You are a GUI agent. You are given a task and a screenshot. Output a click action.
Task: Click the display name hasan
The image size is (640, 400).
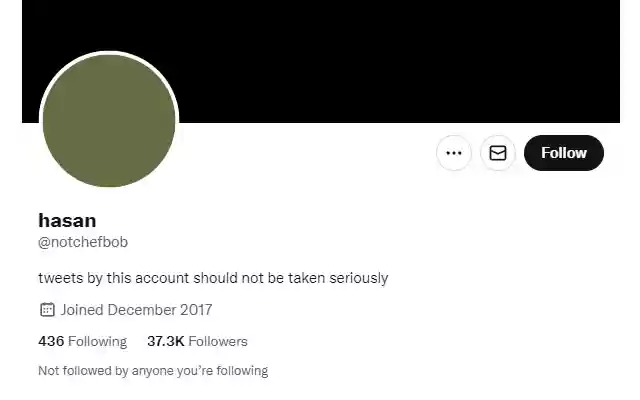click(67, 220)
